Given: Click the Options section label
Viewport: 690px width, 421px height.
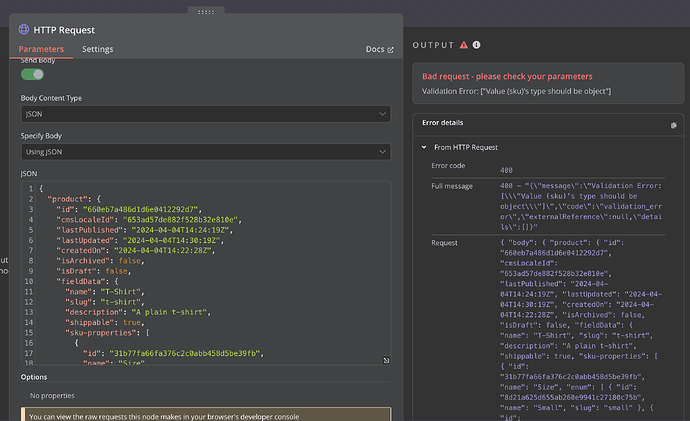Looking at the screenshot, I should [34, 377].
